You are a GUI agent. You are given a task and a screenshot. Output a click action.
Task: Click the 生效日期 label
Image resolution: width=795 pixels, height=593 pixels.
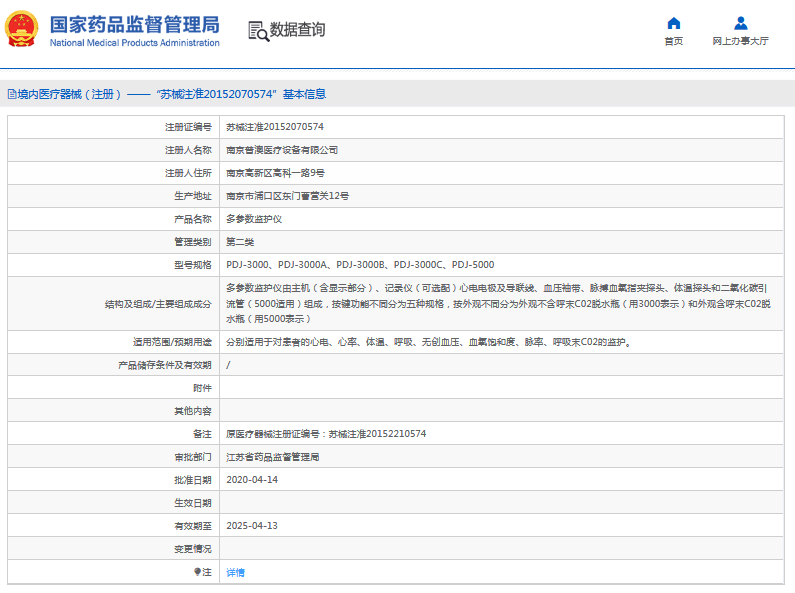coord(193,503)
